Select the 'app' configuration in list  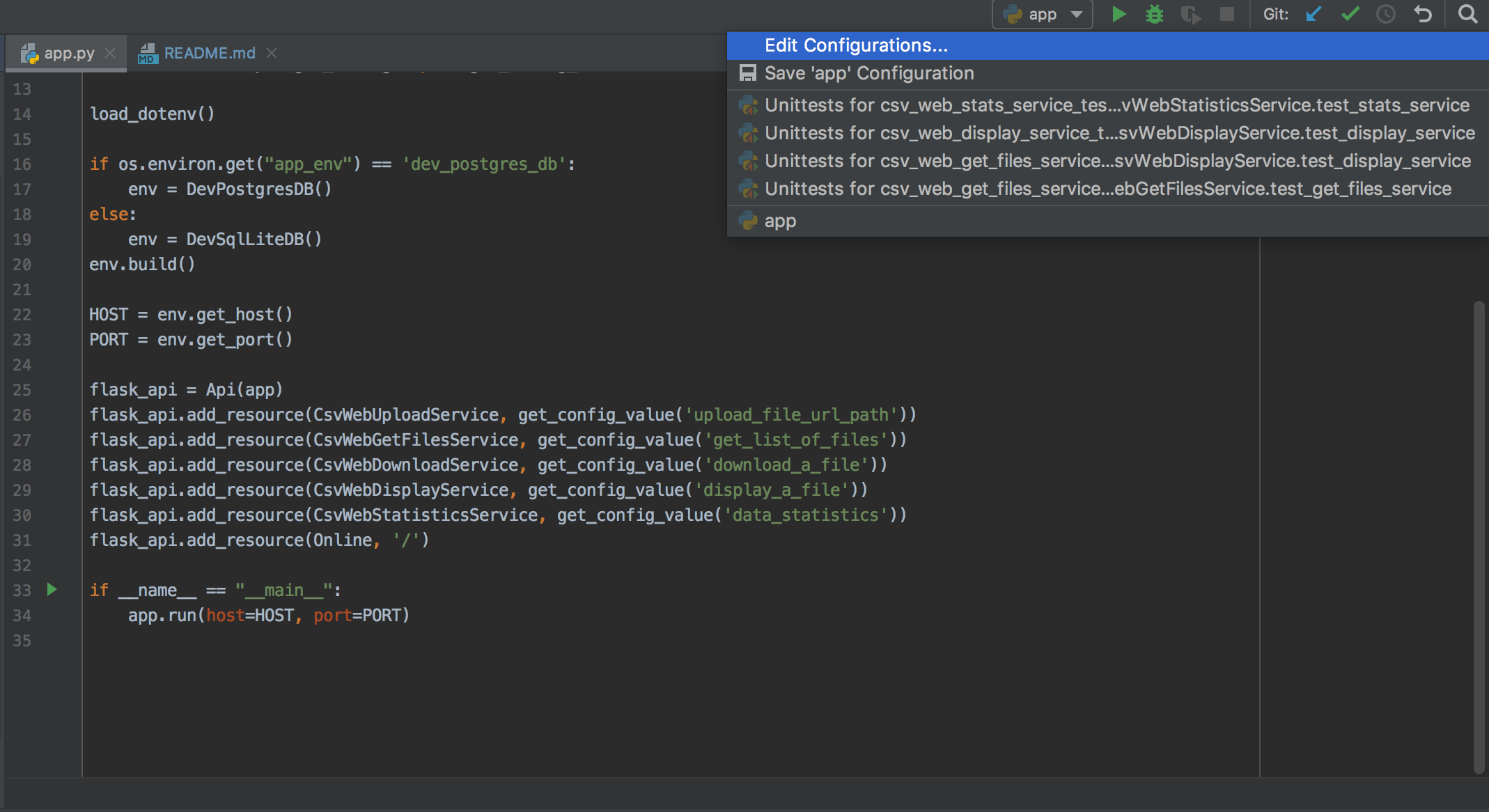coord(779,221)
